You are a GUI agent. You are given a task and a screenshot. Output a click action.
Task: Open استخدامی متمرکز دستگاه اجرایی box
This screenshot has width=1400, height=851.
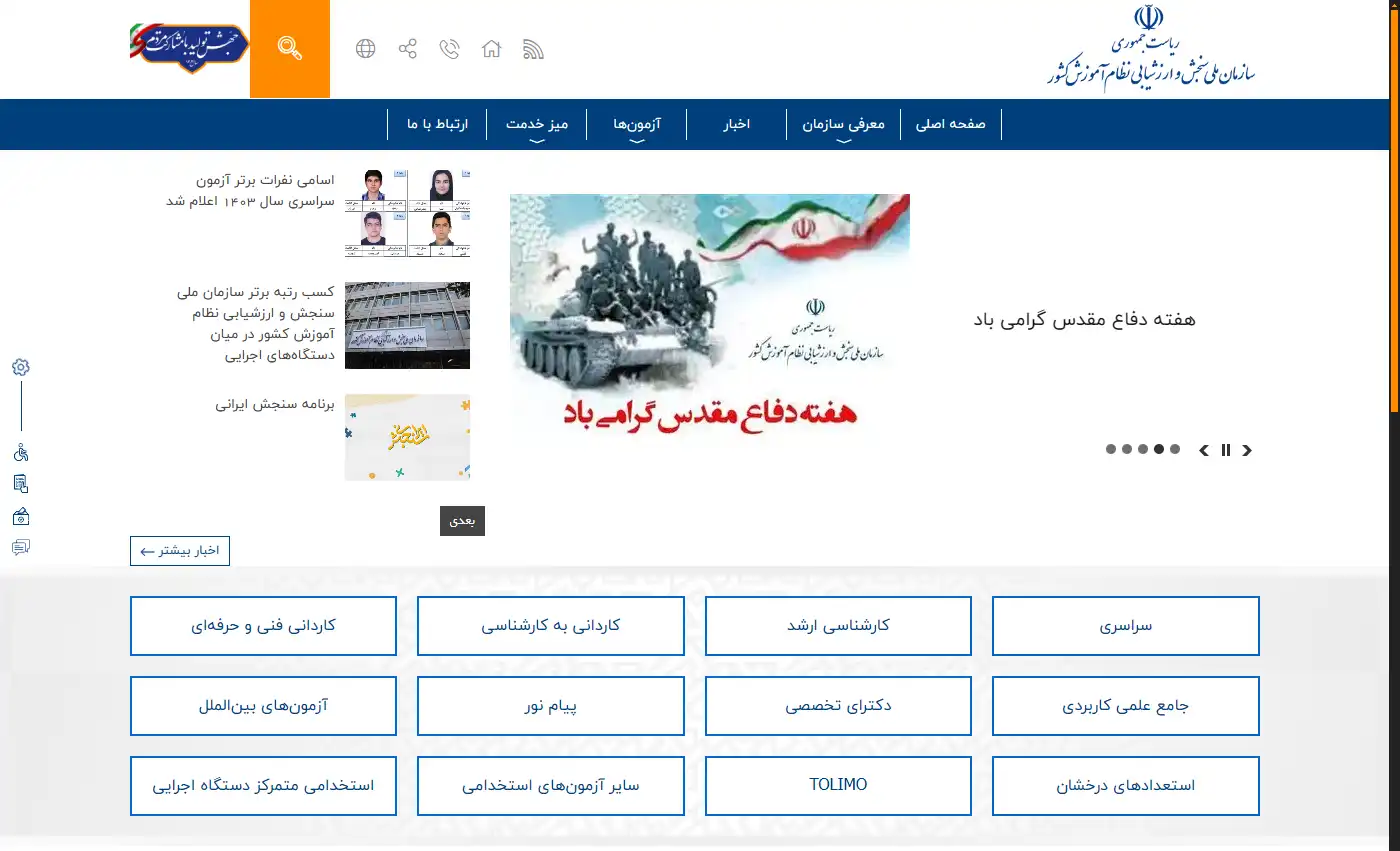263,786
